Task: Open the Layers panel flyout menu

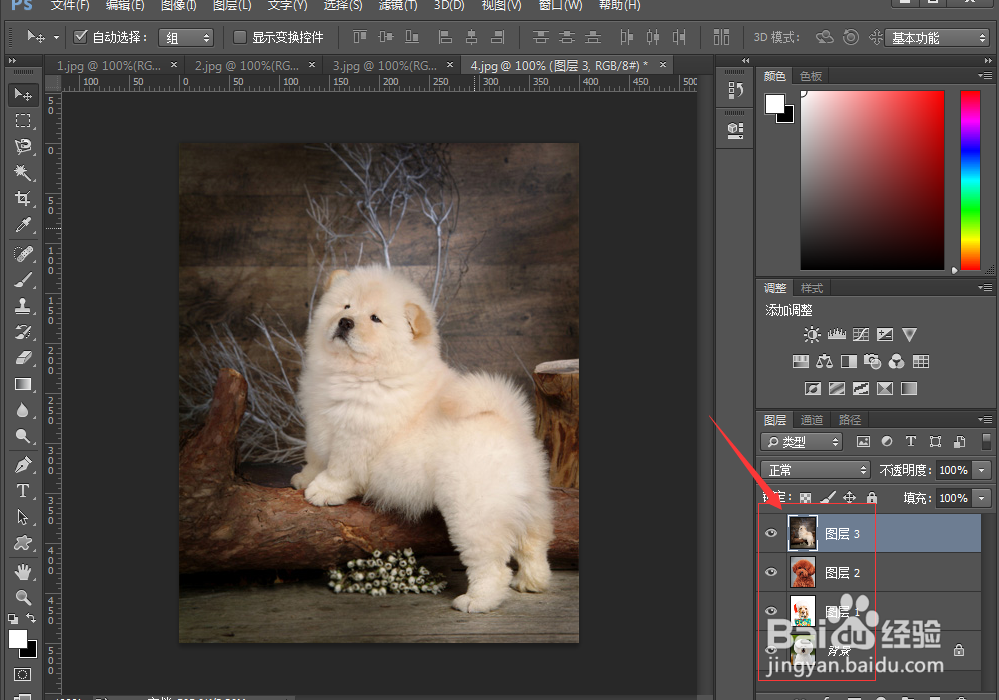Action: click(x=985, y=420)
